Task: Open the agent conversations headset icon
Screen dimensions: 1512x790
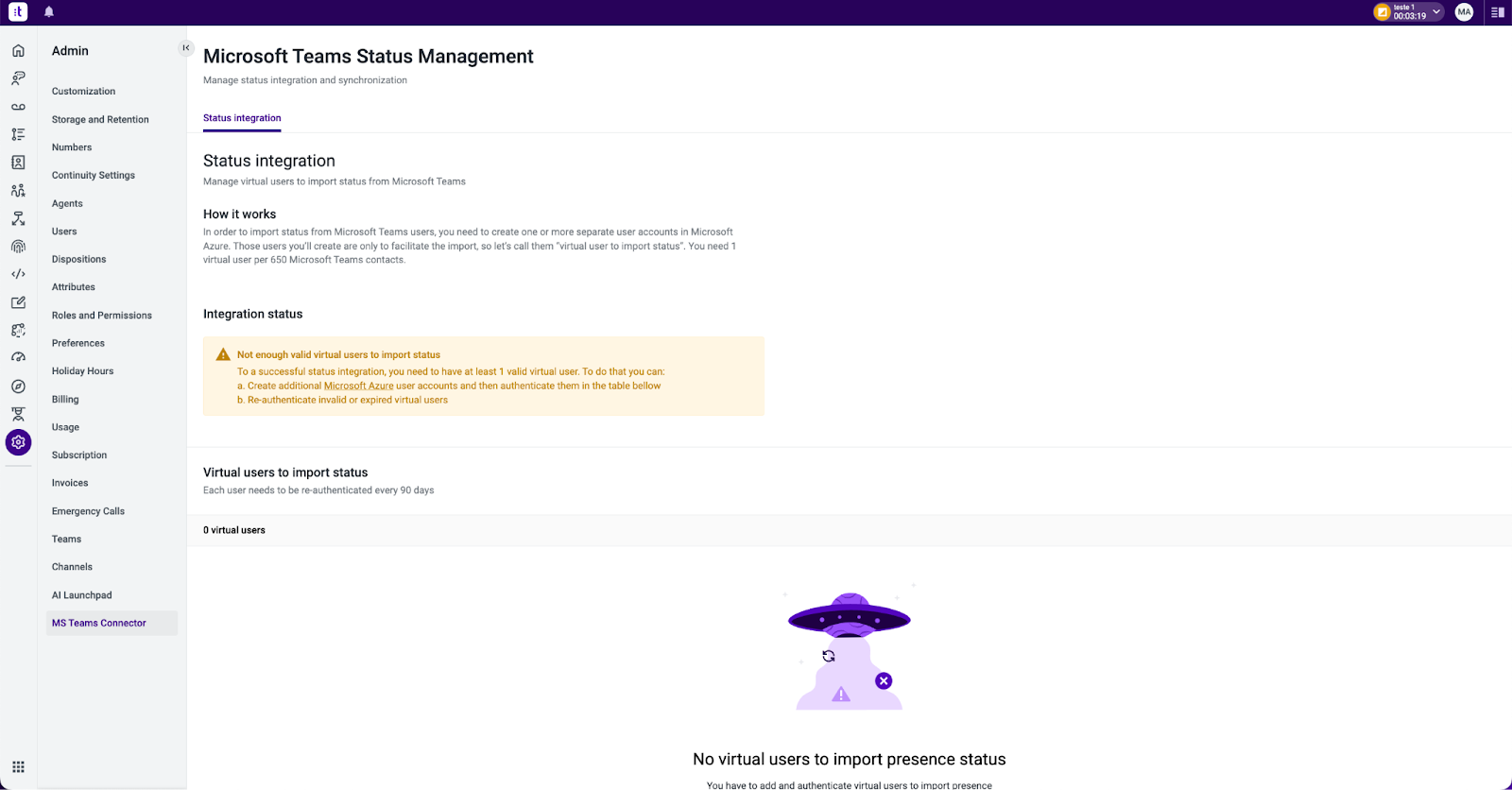Action: (18, 78)
